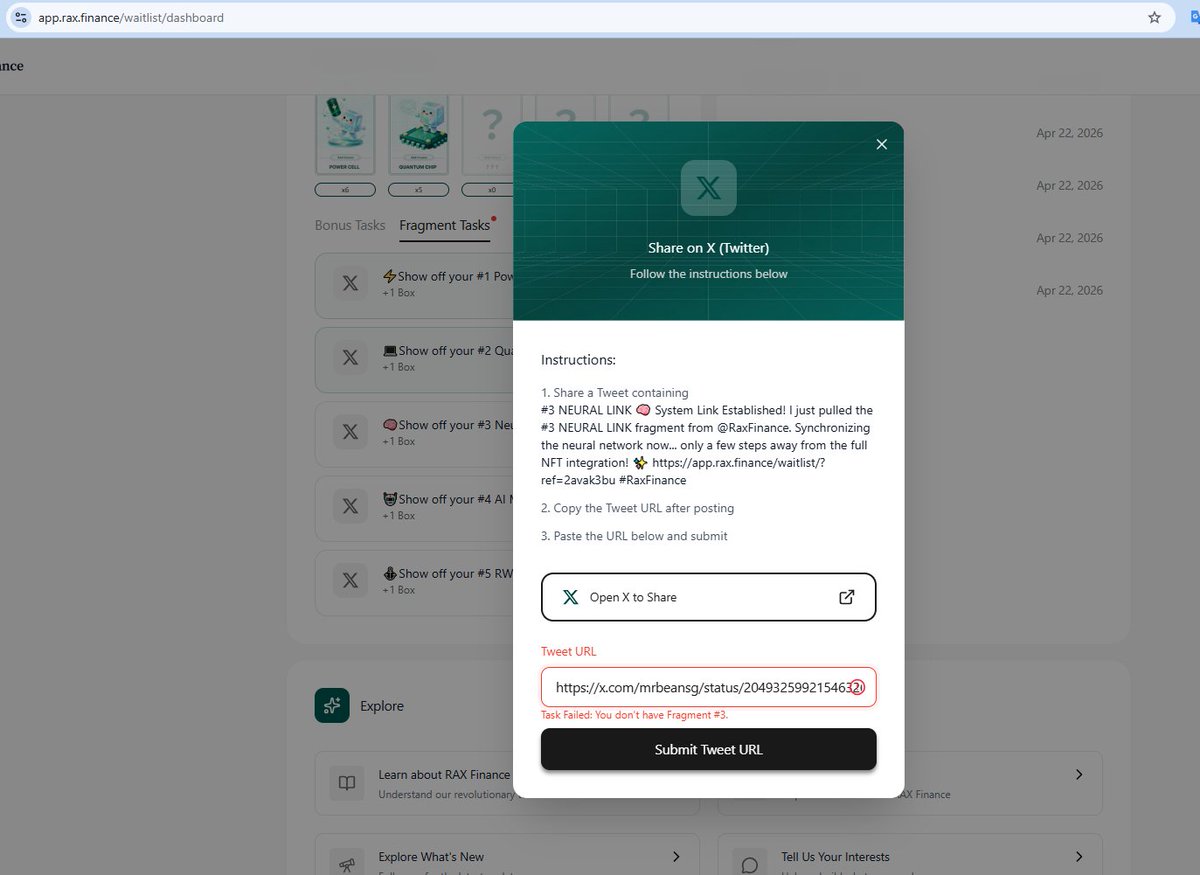Switch to Bonus Tasks tab
1200x875 pixels.
(350, 225)
